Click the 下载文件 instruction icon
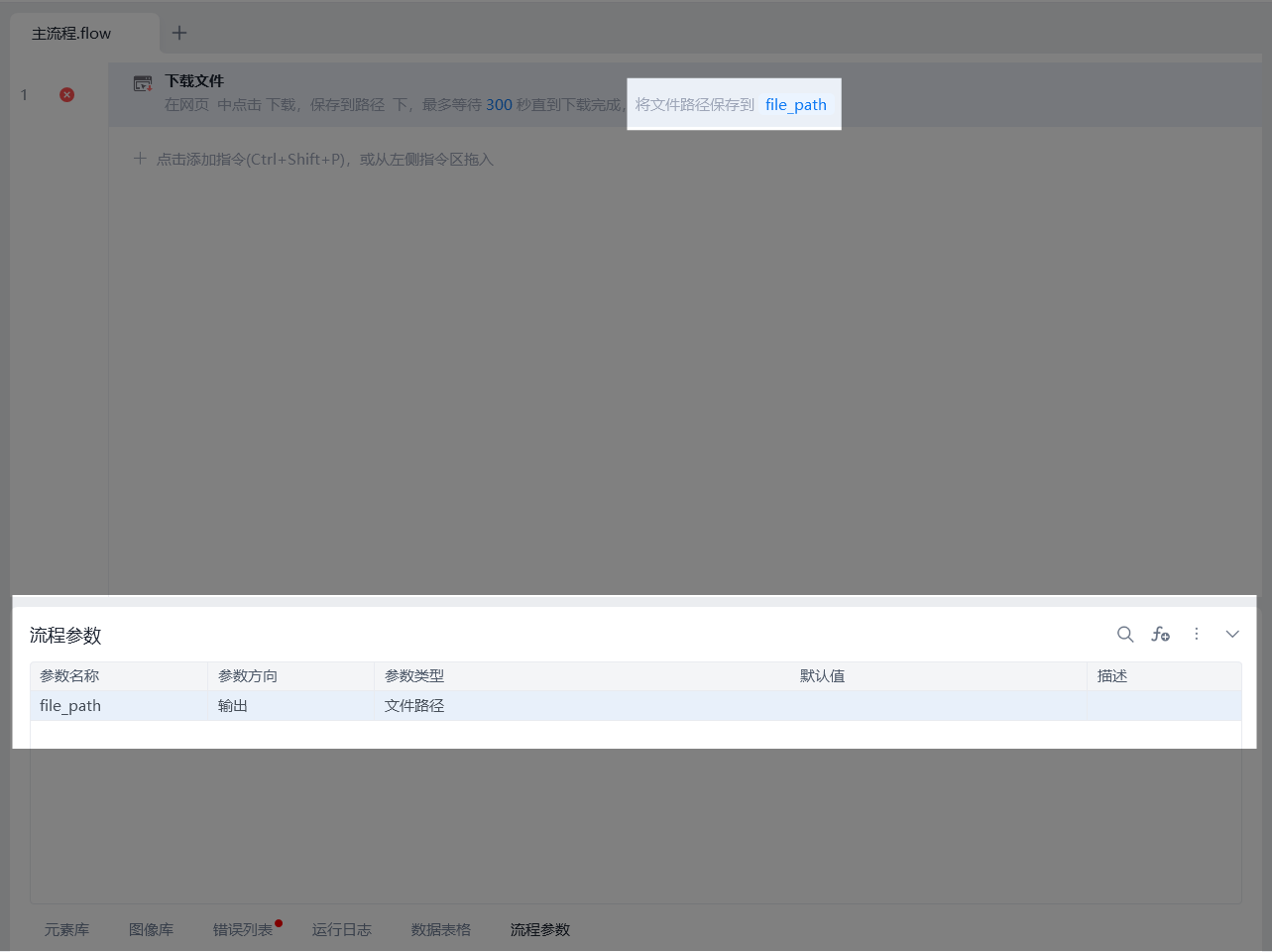The height and width of the screenshot is (952, 1272). (143, 84)
